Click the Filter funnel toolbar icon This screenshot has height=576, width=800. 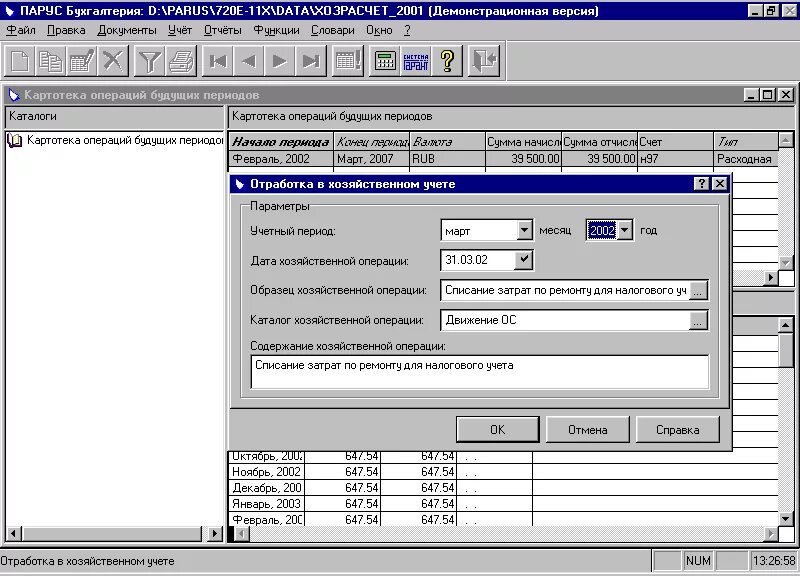pos(149,61)
